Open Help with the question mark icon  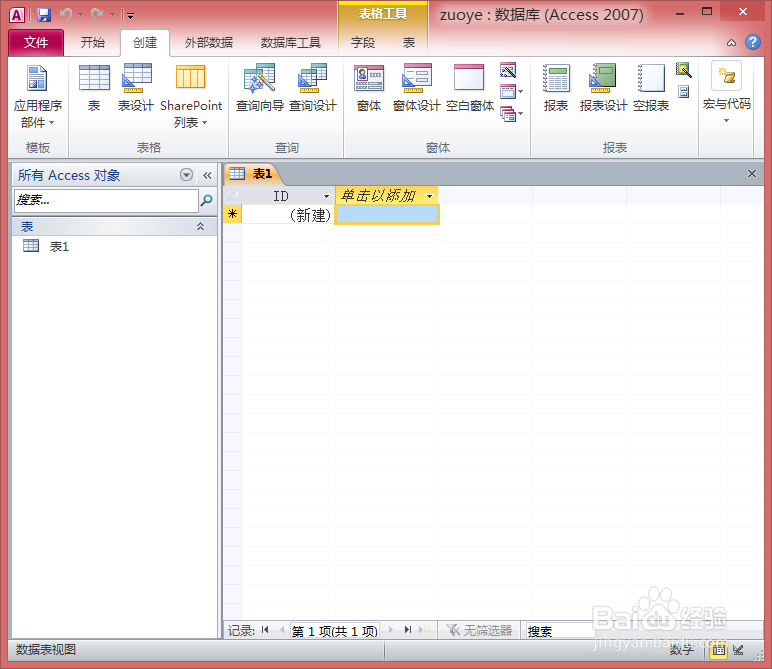(x=752, y=42)
